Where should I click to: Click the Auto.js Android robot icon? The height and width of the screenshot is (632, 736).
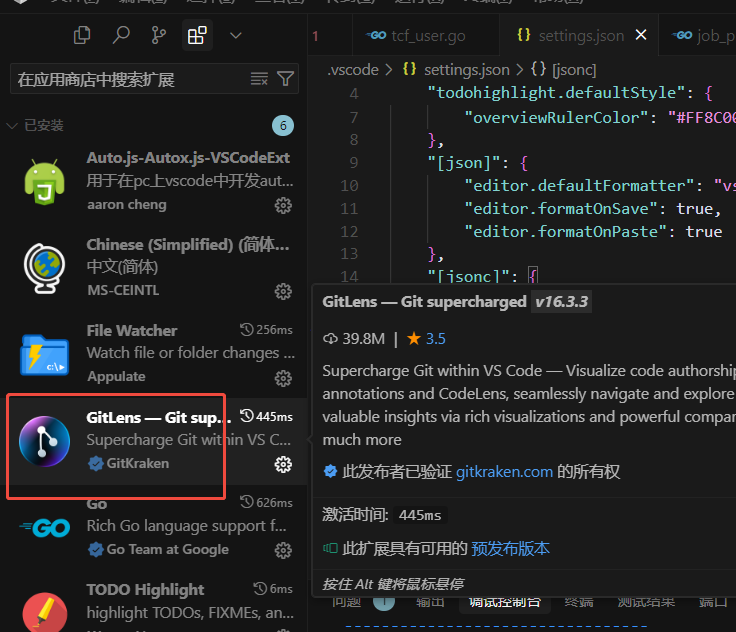(x=44, y=182)
